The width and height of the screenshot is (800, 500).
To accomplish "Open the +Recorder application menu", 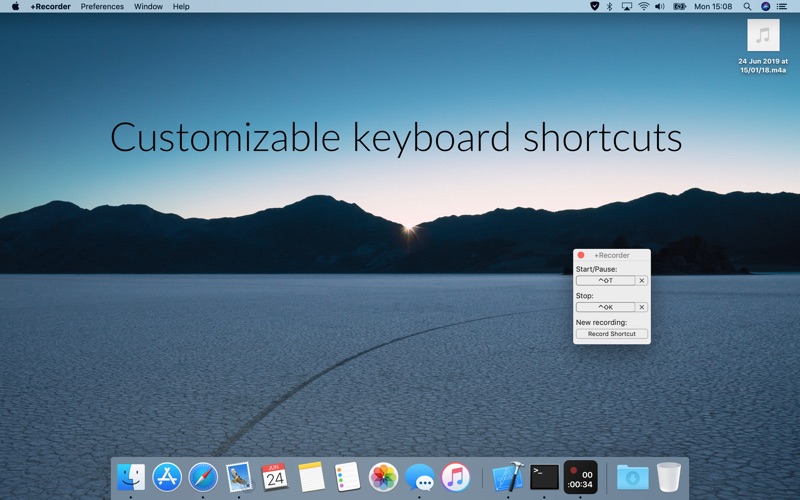I will (x=50, y=6).
